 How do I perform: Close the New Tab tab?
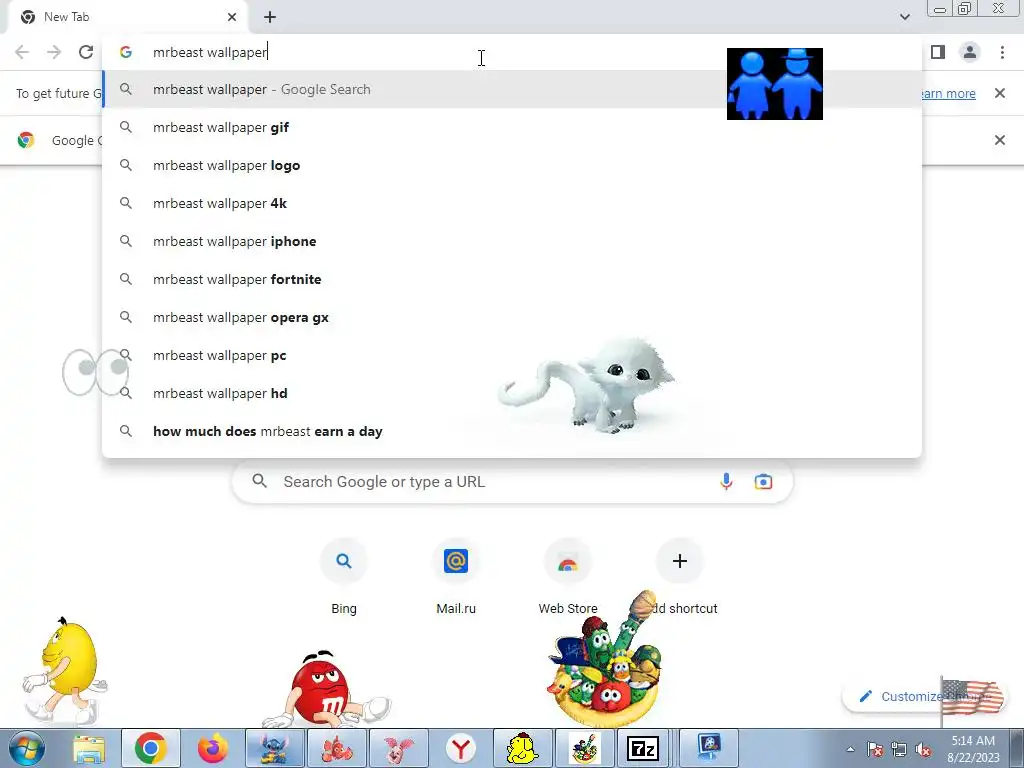tap(232, 17)
